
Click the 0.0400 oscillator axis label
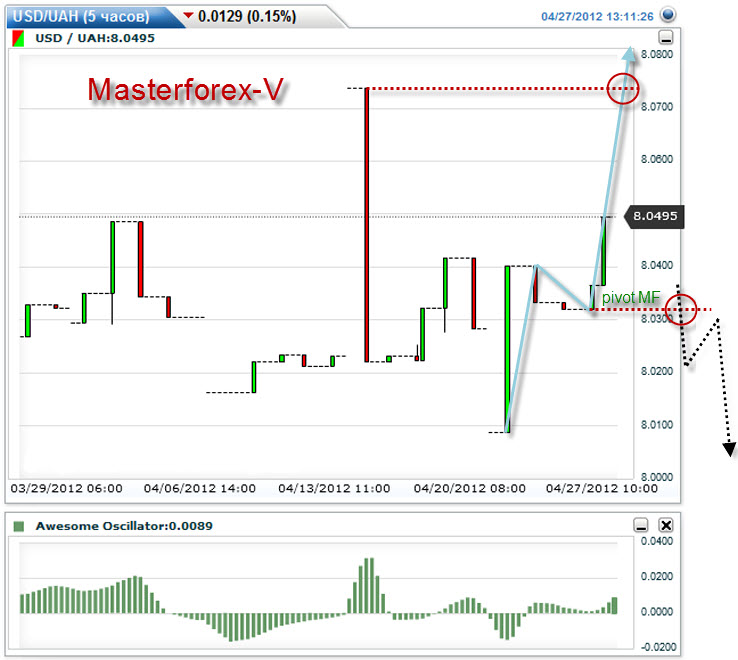click(657, 541)
